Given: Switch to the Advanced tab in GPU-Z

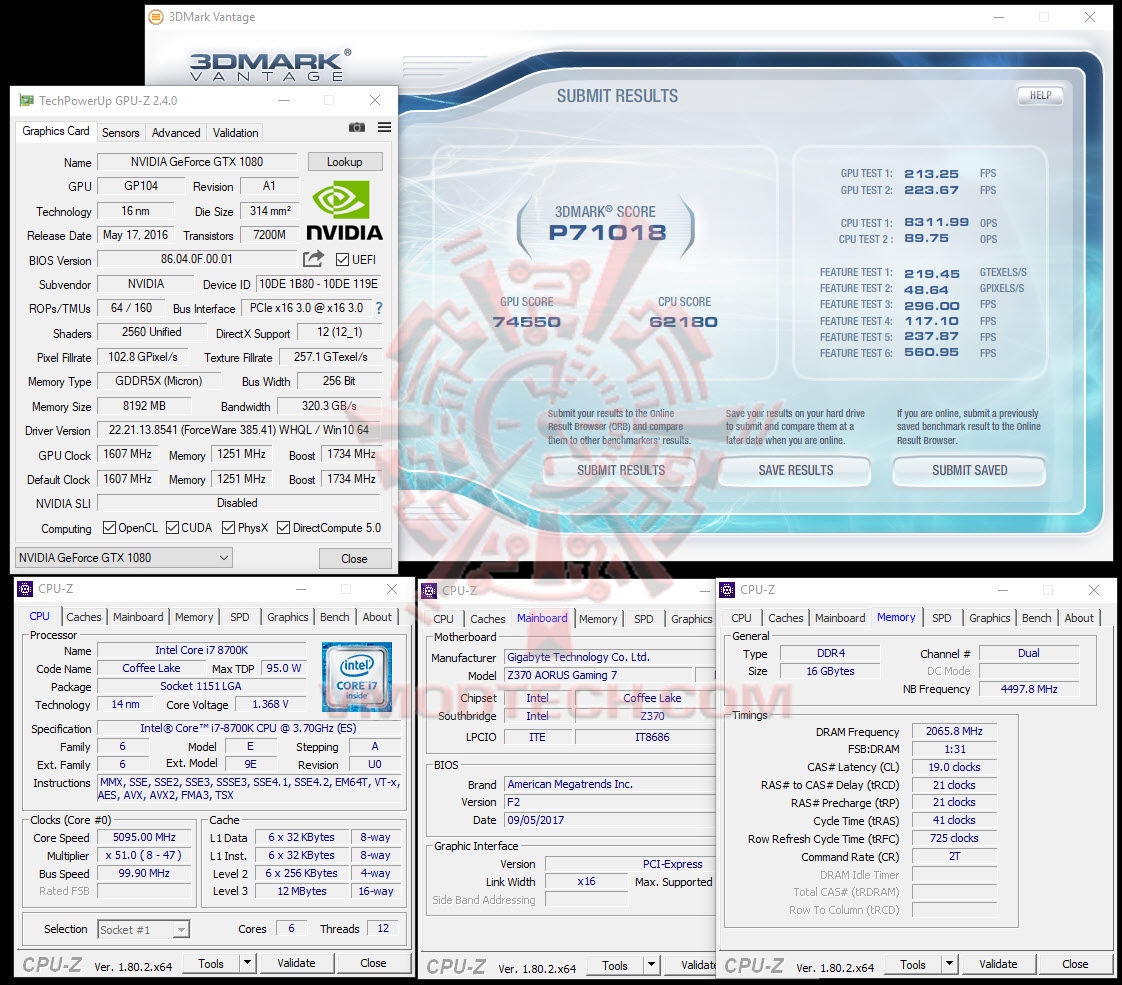Looking at the screenshot, I should click(176, 132).
